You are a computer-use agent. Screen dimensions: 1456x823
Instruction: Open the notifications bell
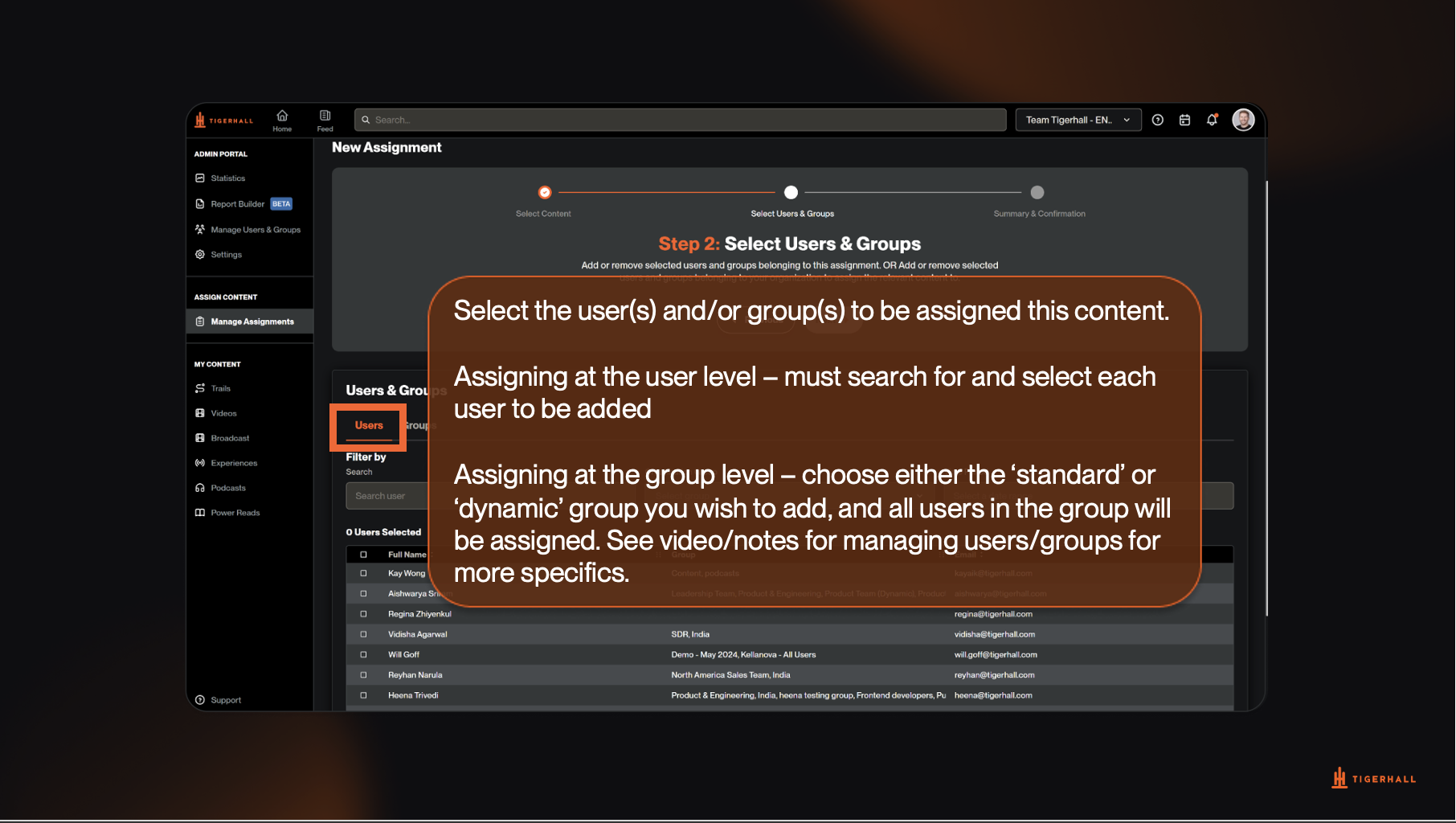tap(1212, 120)
